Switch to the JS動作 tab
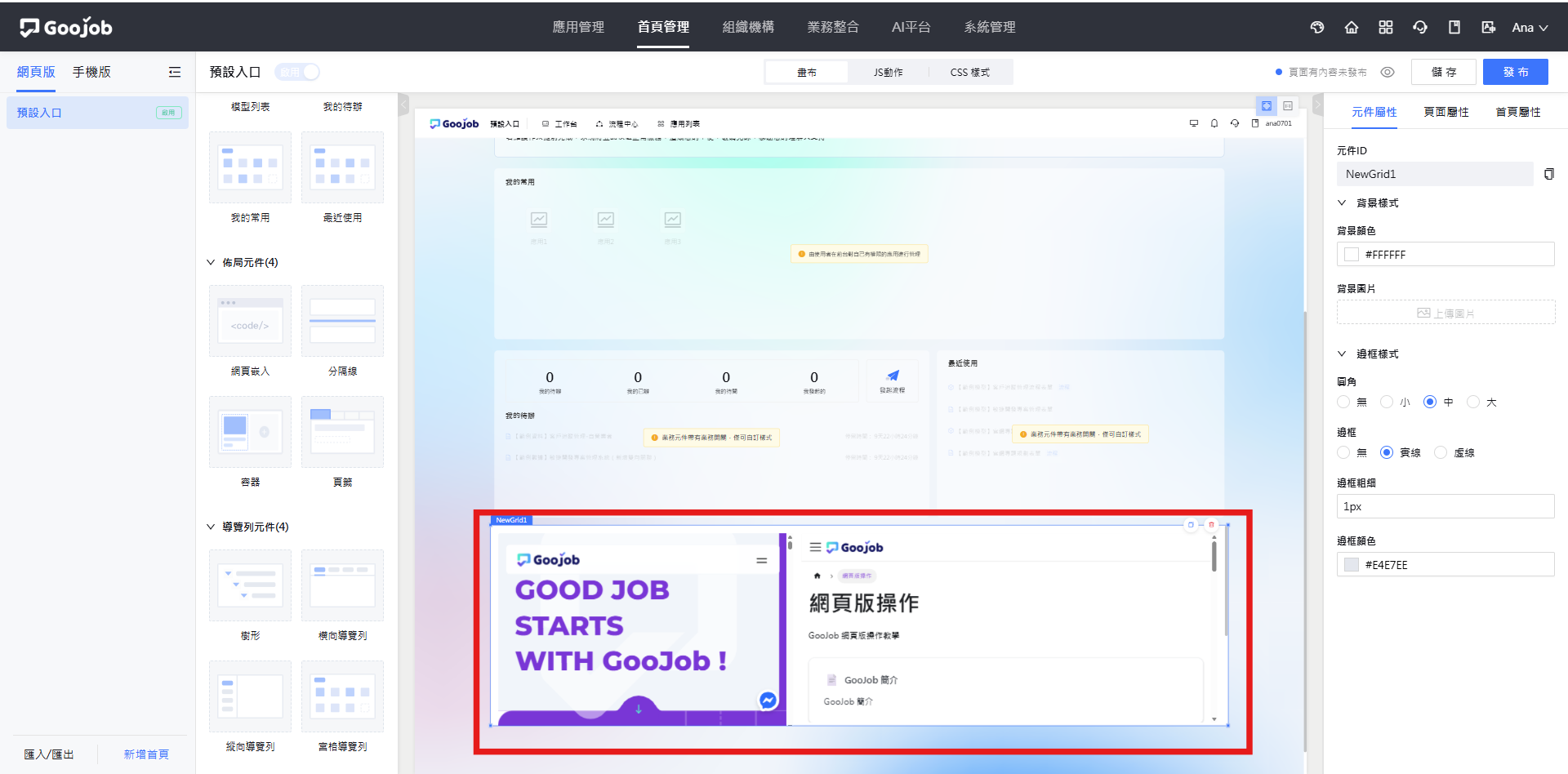 pos(889,72)
